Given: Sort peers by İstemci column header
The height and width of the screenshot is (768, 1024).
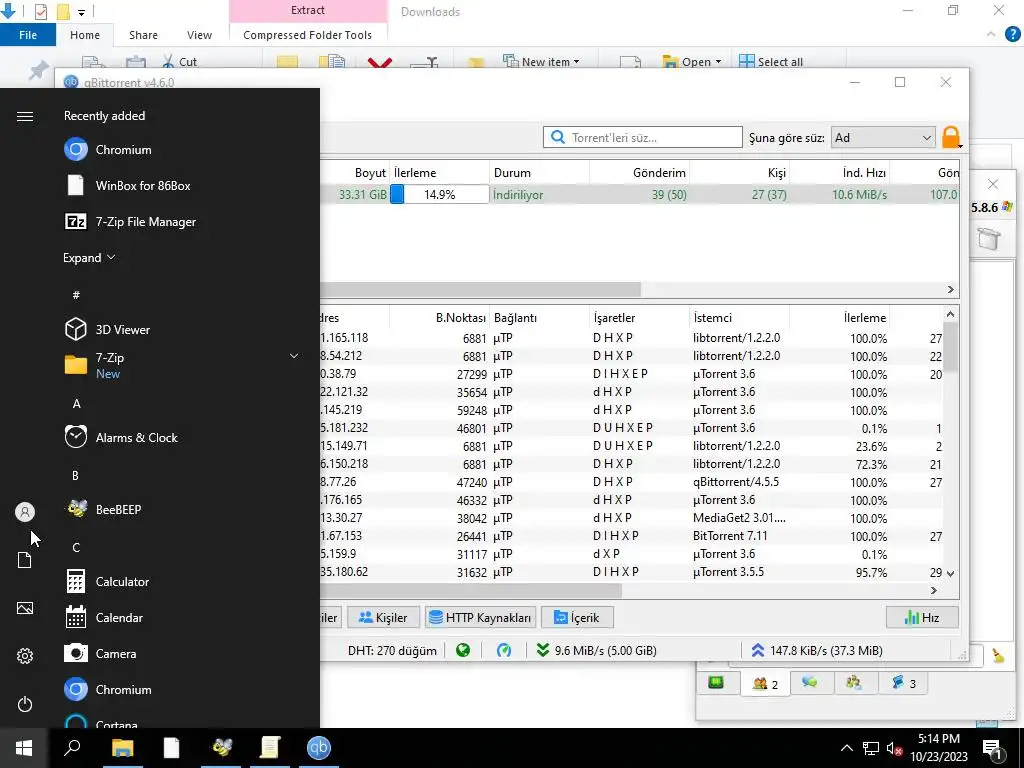Looking at the screenshot, I should click(739, 317).
